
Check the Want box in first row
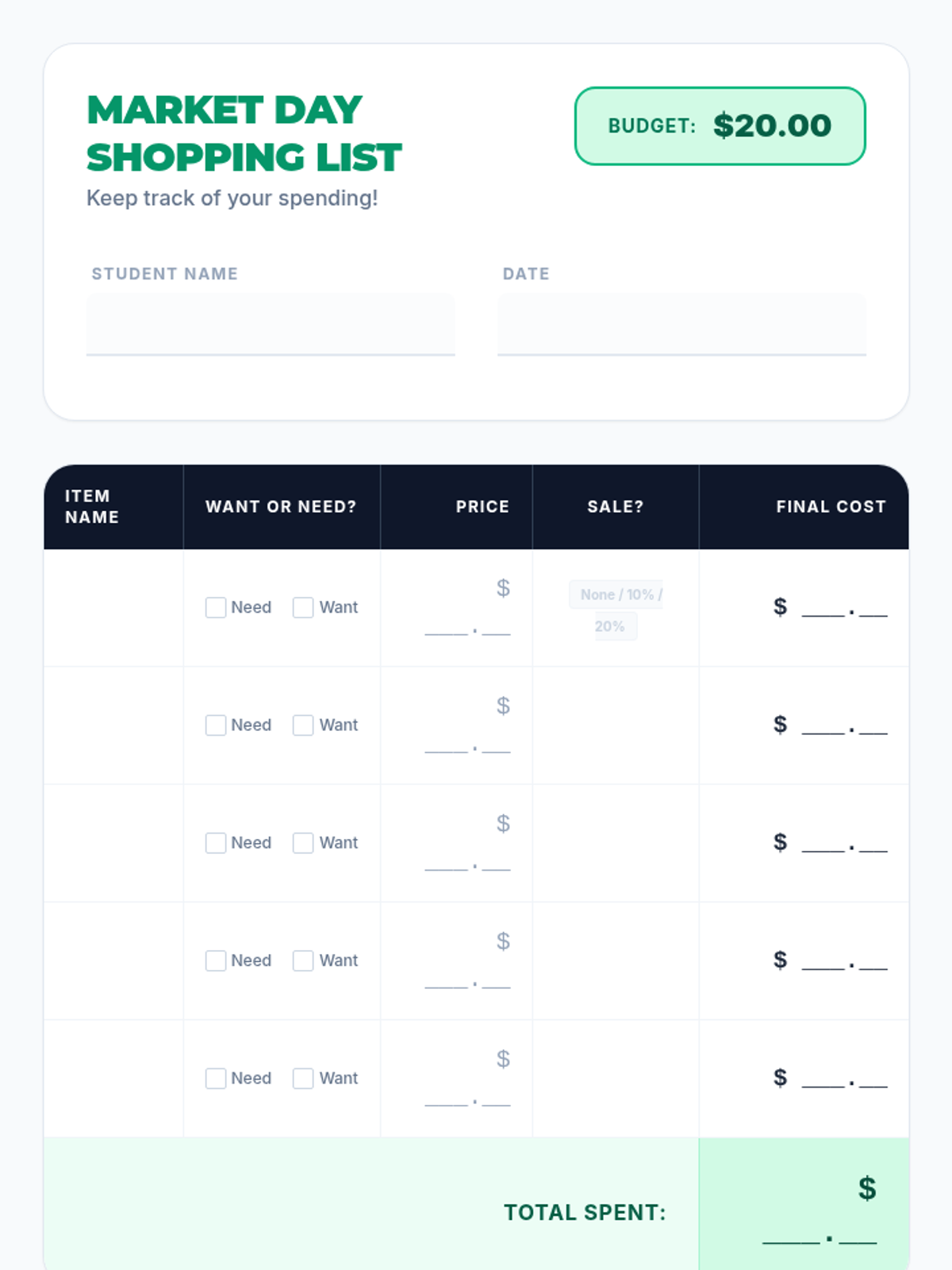(303, 607)
